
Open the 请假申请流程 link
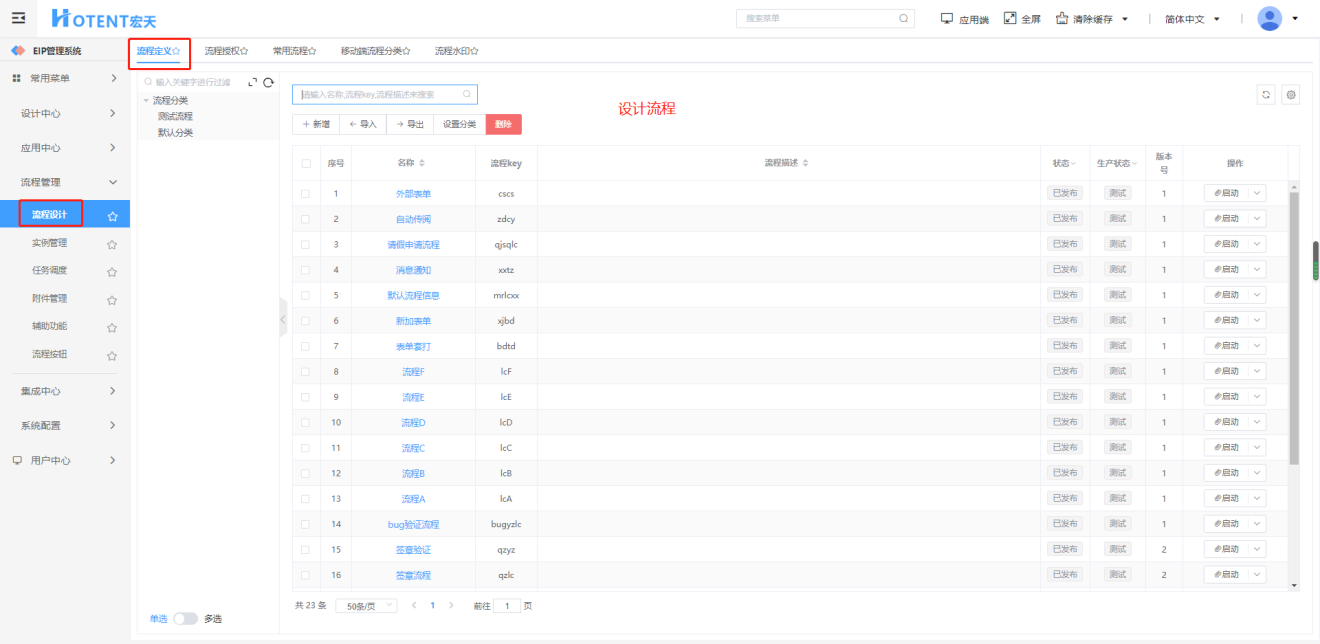point(413,244)
